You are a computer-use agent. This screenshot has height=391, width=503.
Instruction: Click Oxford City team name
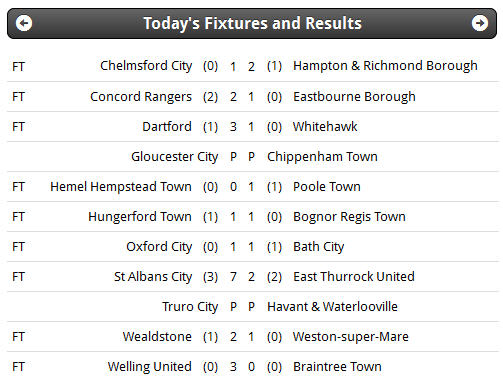click(159, 247)
